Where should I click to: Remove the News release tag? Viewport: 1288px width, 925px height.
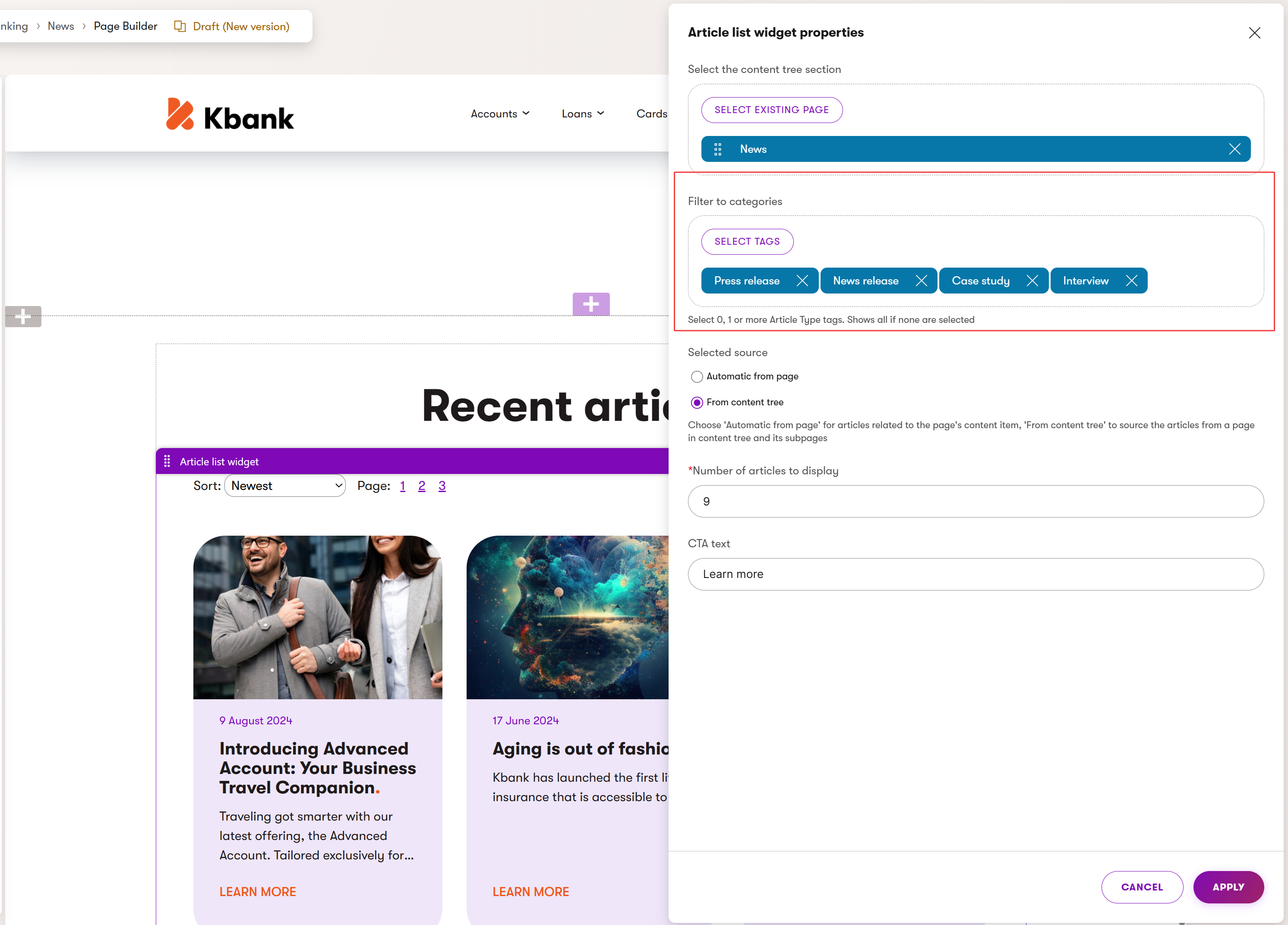point(921,281)
